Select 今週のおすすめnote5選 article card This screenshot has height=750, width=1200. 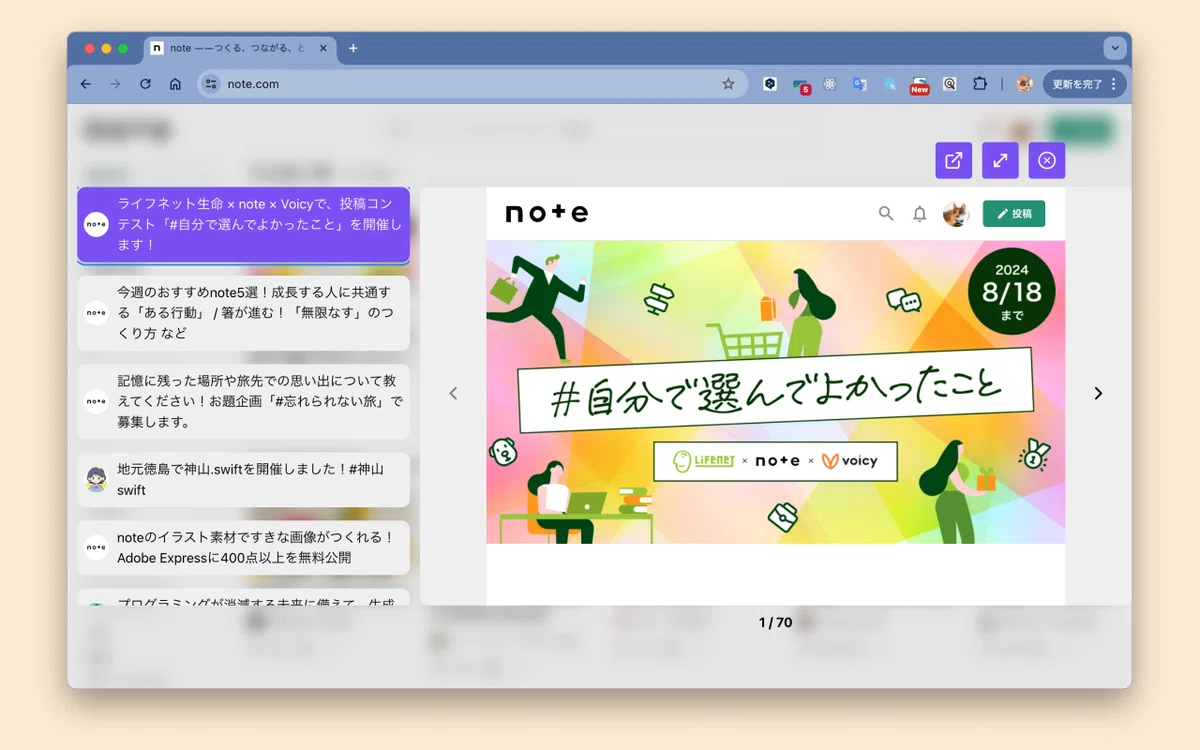244,313
